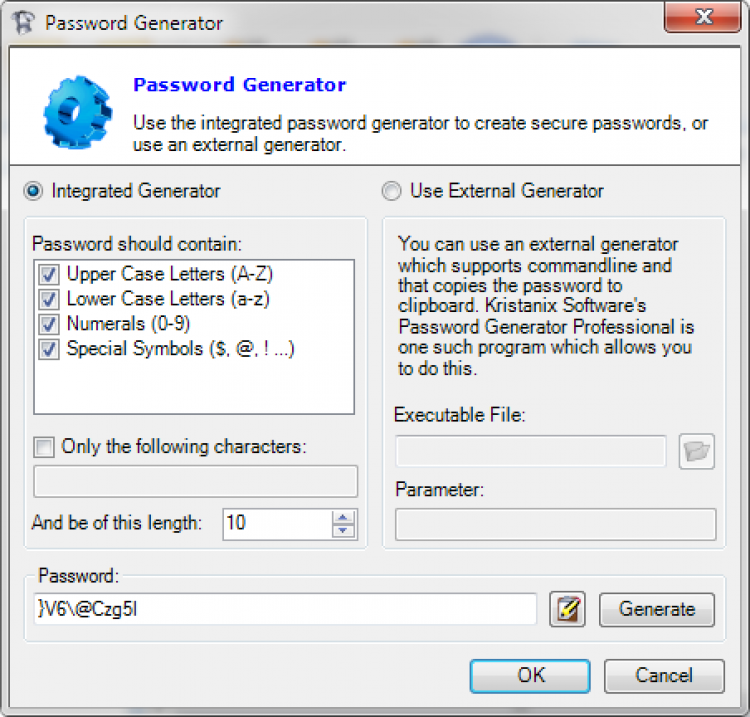This screenshot has width=750, height=717.
Task: Close the Password Generator dialog
Action: 703,17
